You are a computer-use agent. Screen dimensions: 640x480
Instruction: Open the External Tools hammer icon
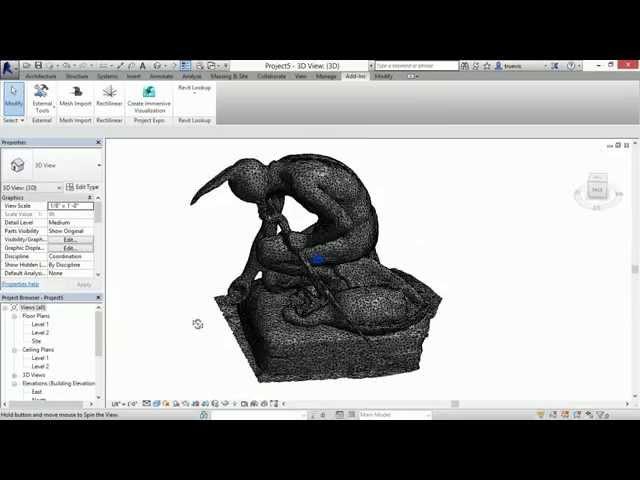tap(41, 91)
